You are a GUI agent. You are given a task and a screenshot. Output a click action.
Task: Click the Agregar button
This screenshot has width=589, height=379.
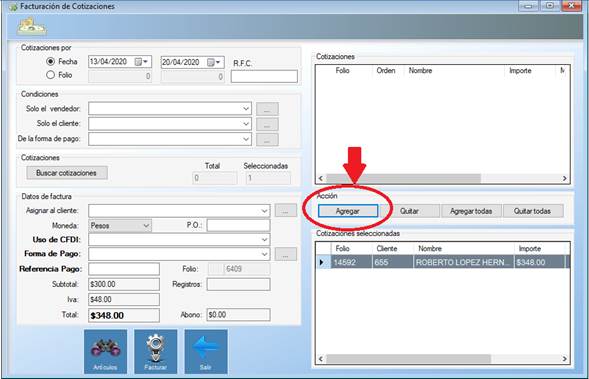coord(348,211)
